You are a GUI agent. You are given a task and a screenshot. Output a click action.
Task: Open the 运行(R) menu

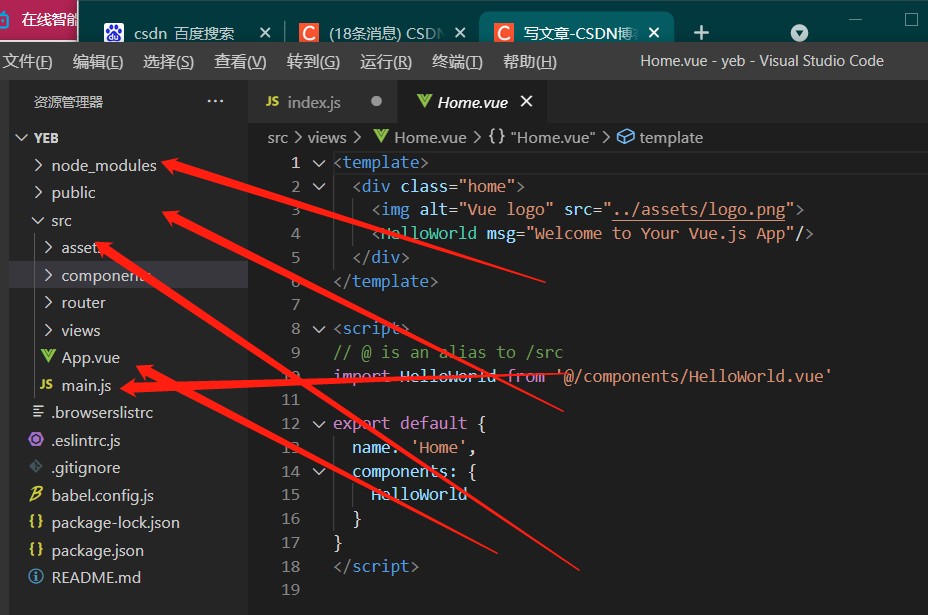(385, 62)
